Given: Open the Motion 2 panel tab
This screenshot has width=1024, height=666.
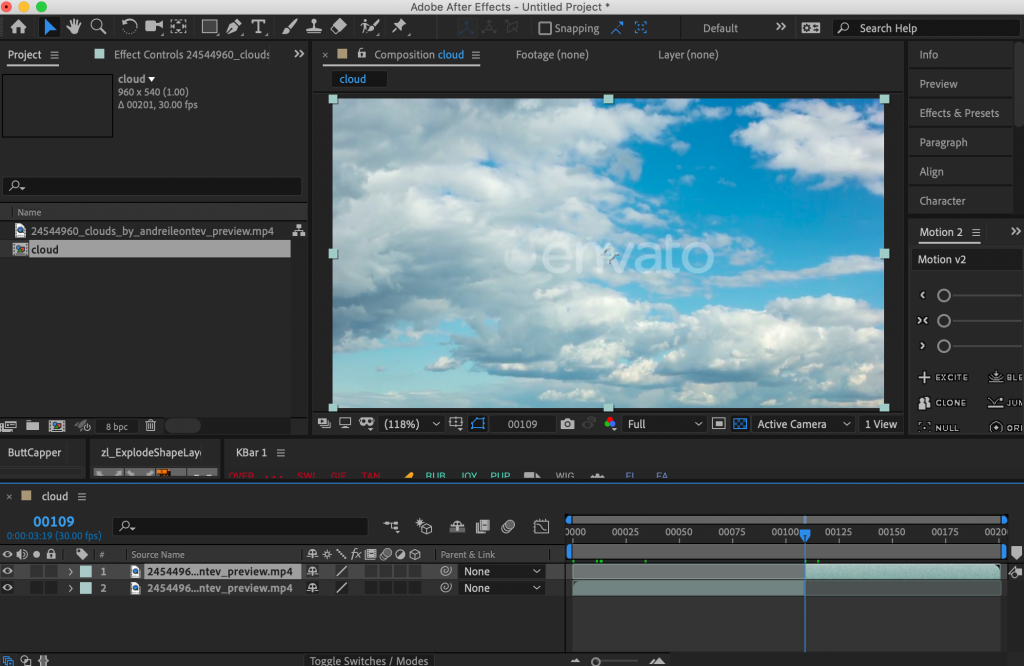Looking at the screenshot, I should pos(940,232).
